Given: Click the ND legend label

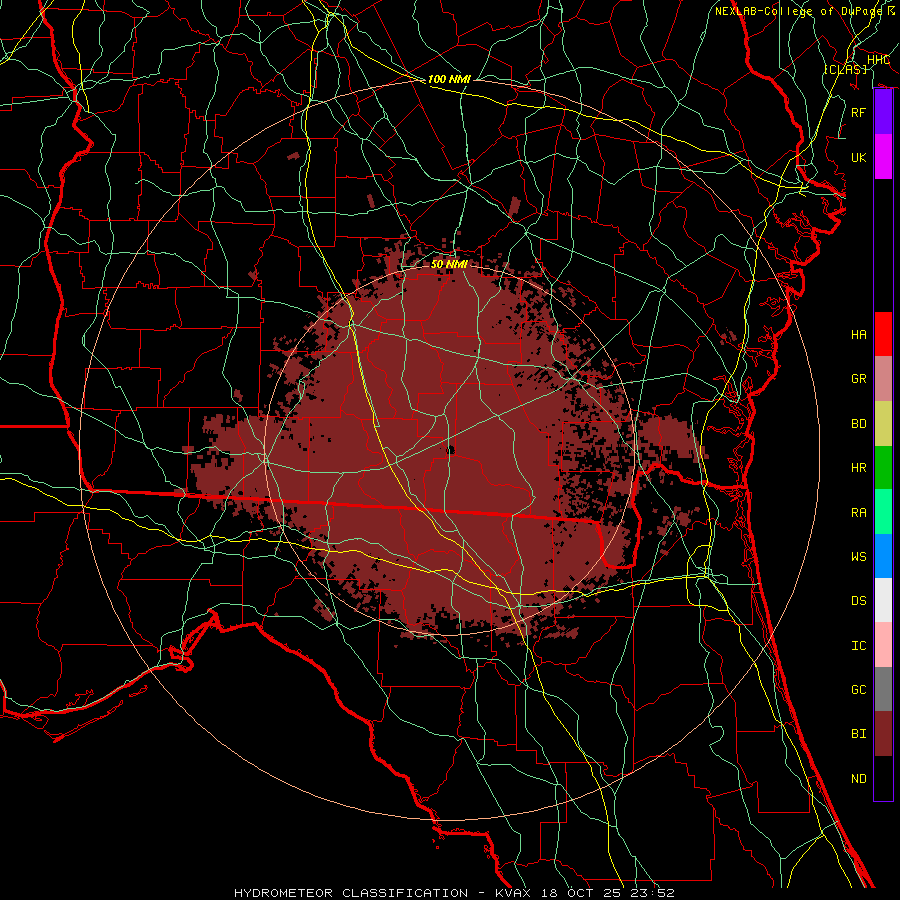Looking at the screenshot, I should (x=859, y=779).
